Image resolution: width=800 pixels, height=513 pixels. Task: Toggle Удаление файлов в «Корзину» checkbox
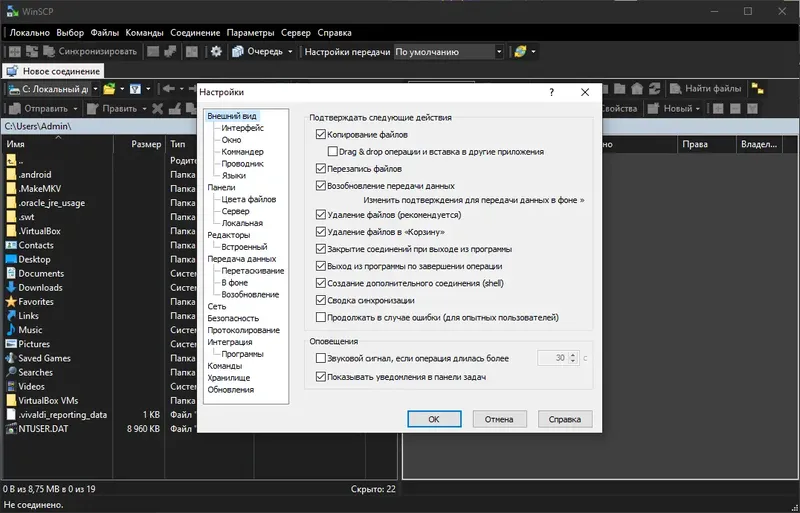click(320, 232)
